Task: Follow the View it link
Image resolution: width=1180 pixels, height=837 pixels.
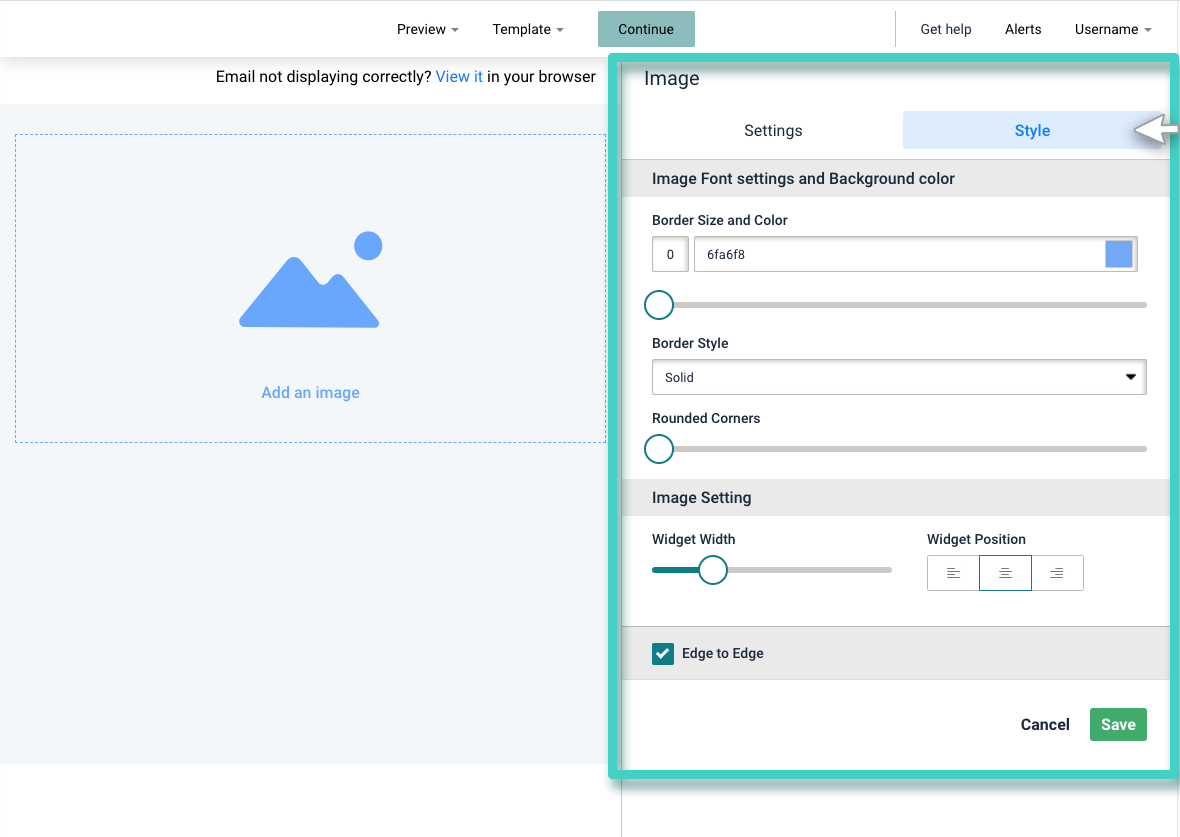Action: [458, 77]
